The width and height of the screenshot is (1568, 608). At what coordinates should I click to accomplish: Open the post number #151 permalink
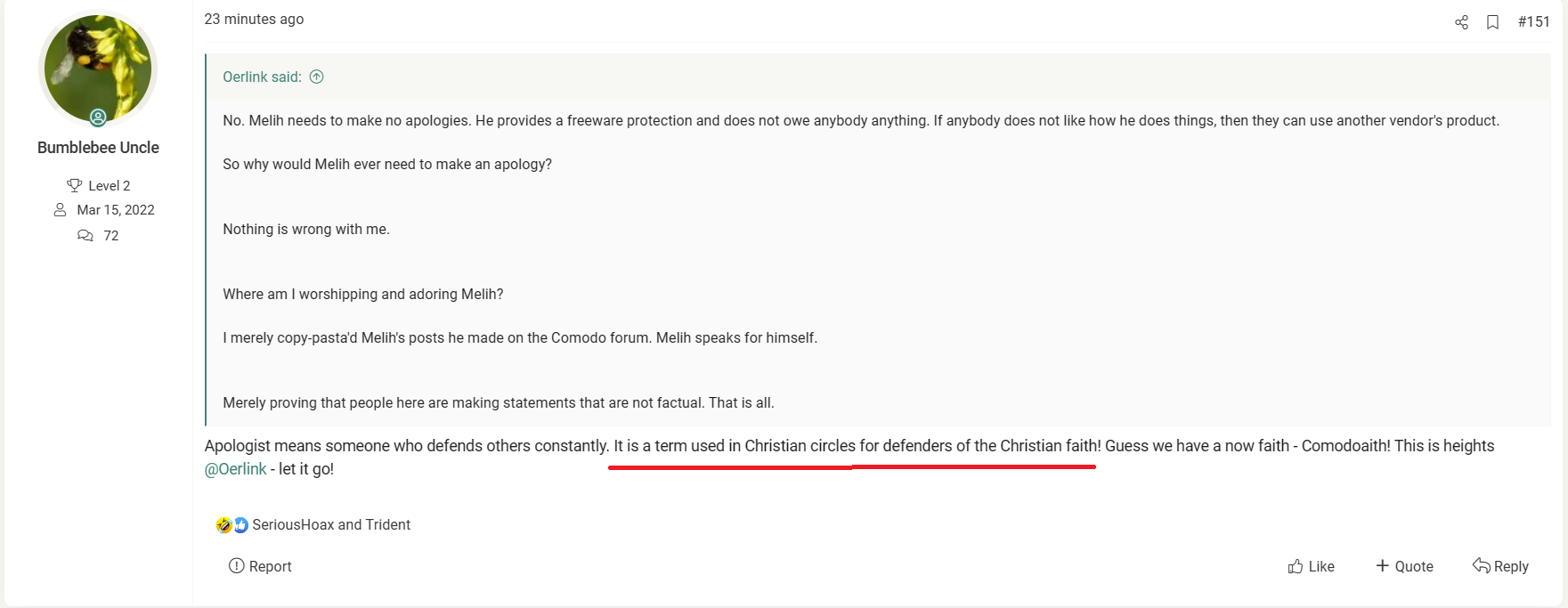tap(1534, 21)
